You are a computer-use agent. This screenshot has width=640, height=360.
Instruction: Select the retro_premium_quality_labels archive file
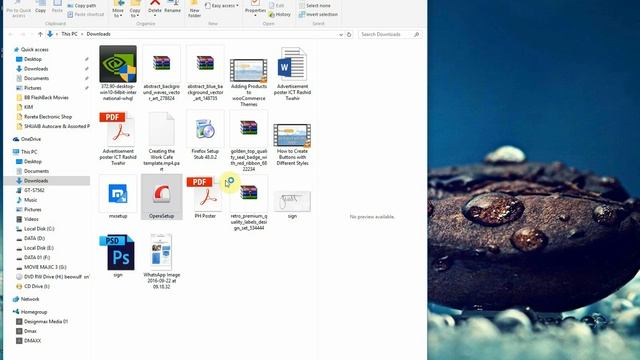pos(249,203)
